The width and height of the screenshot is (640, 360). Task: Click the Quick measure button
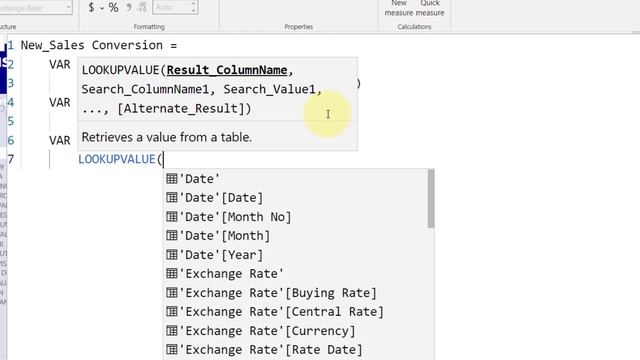tap(430, 8)
